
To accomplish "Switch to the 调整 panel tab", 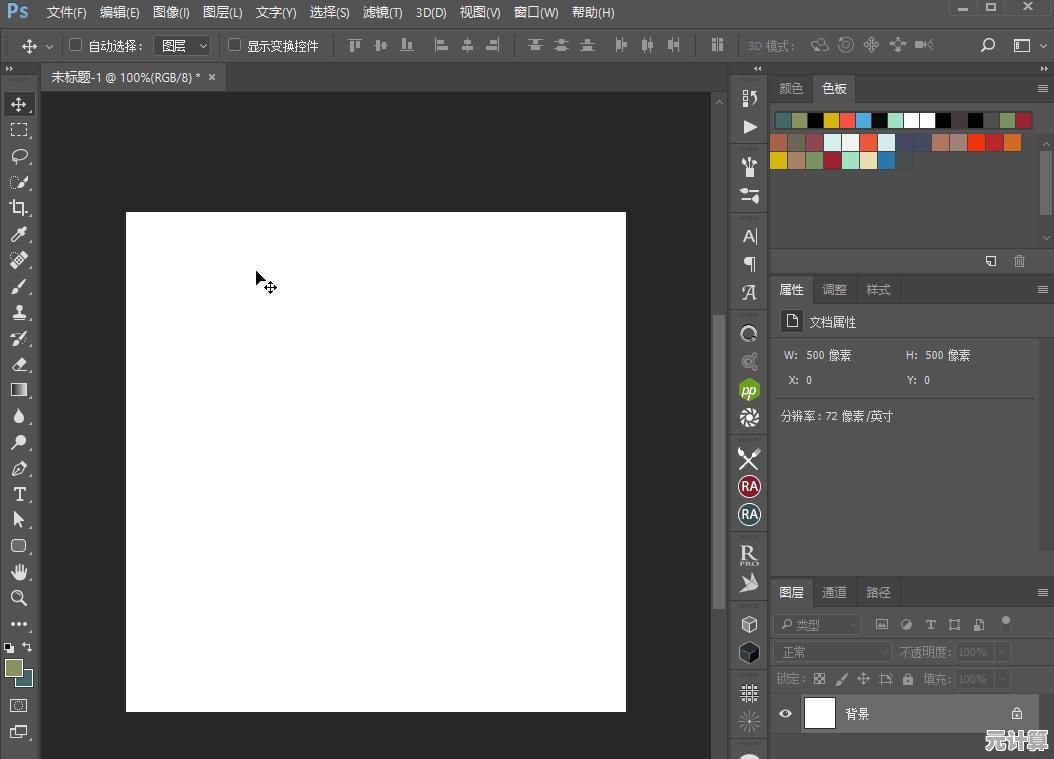I will [834, 290].
